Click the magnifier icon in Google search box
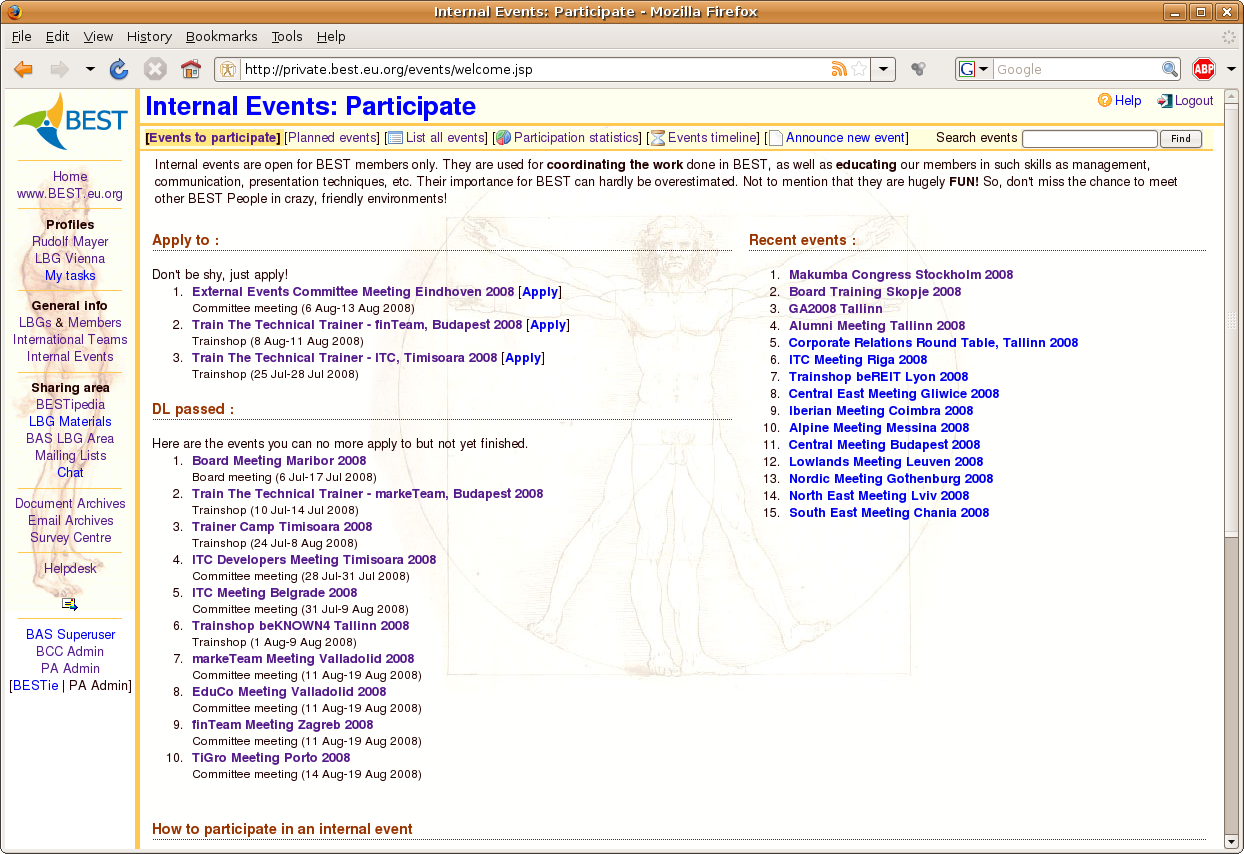Screen dimensions: 1244x854 click(1170, 69)
